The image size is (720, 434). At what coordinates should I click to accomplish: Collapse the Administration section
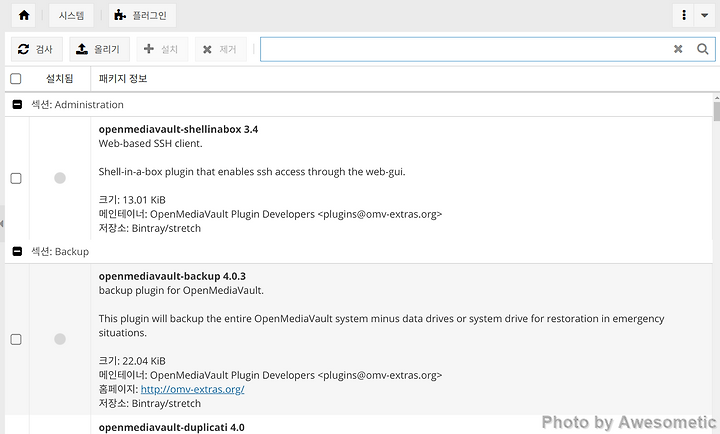pos(17,105)
